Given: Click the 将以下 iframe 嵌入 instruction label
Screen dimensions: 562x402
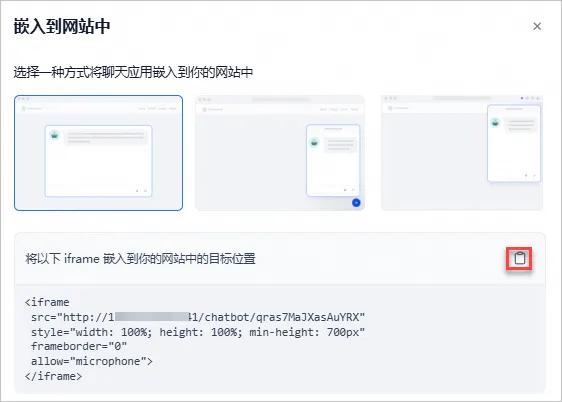Looking at the screenshot, I should point(140,258).
